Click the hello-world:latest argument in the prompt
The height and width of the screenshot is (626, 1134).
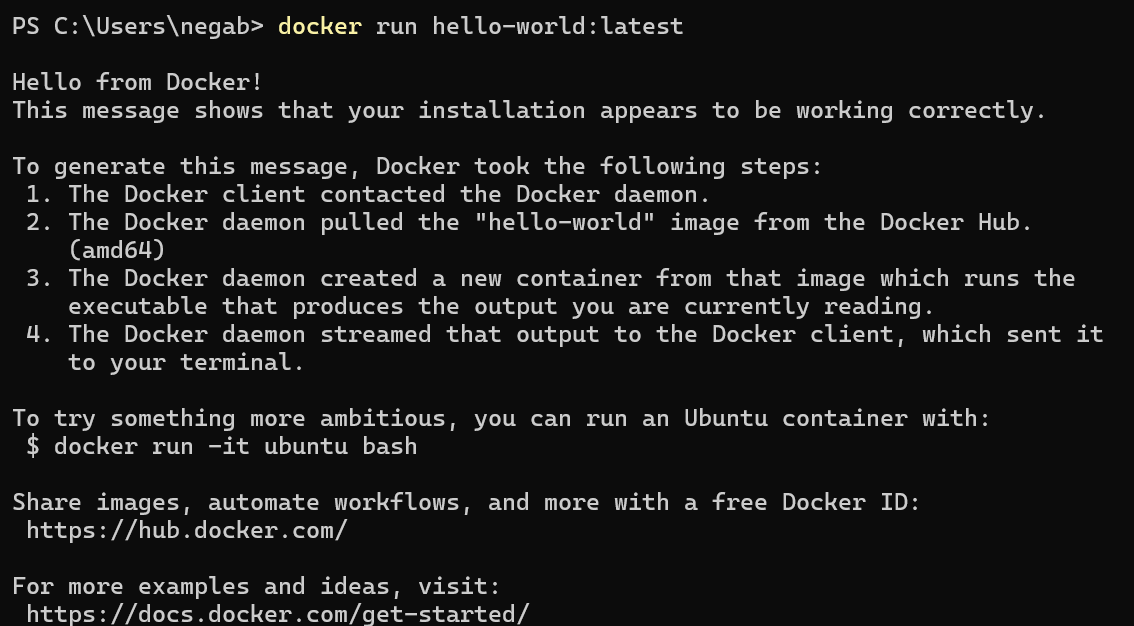(558, 27)
